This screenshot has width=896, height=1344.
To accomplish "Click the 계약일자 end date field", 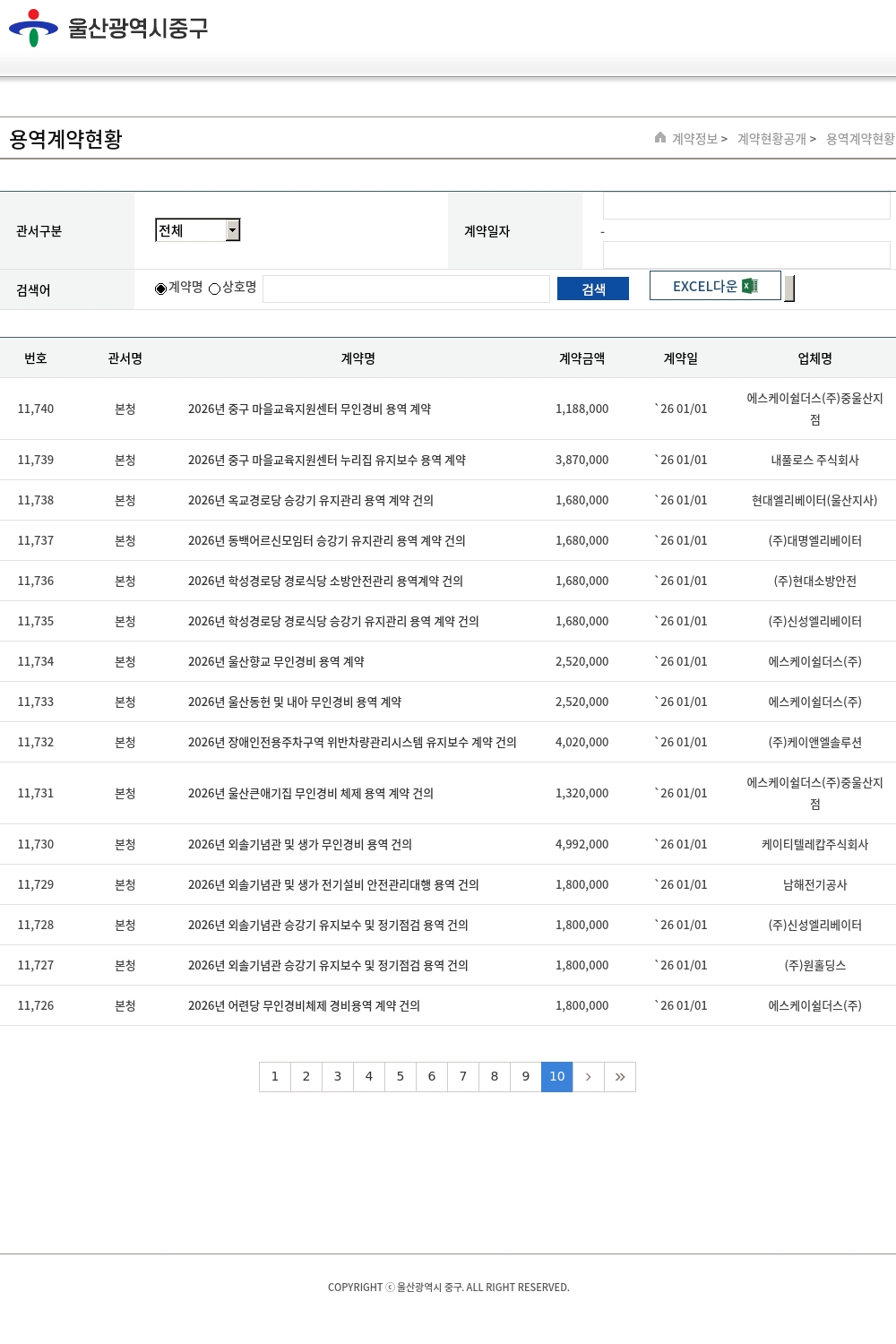I will (745, 254).
